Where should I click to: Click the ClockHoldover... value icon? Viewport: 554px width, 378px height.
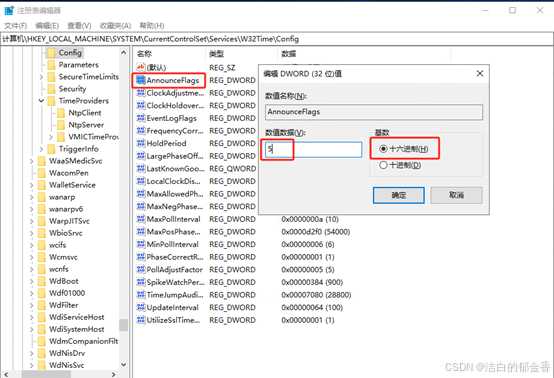pyautogui.click(x=141, y=105)
